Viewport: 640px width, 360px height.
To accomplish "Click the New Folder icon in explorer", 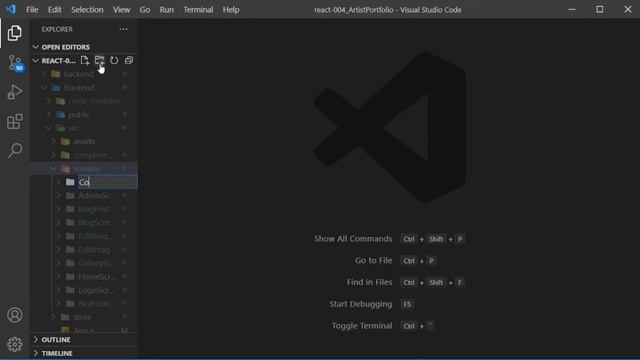I will pyautogui.click(x=100, y=60).
